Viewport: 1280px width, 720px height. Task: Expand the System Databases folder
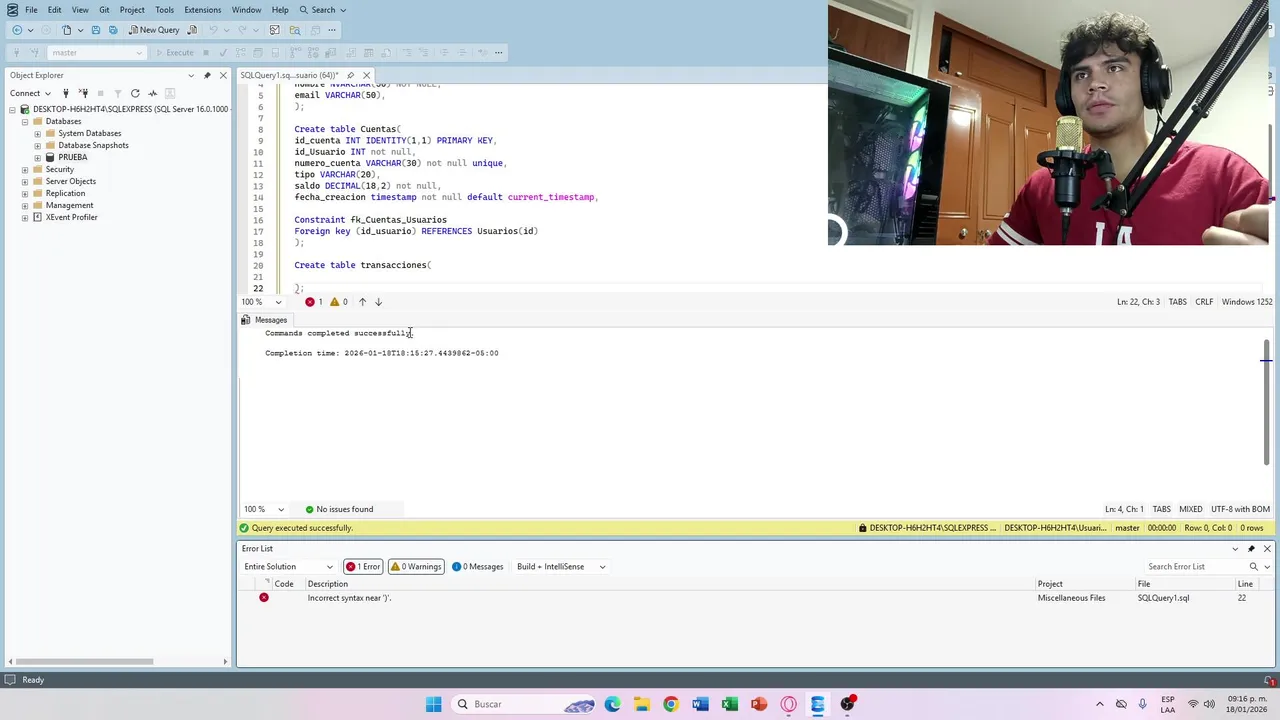click(x=38, y=133)
